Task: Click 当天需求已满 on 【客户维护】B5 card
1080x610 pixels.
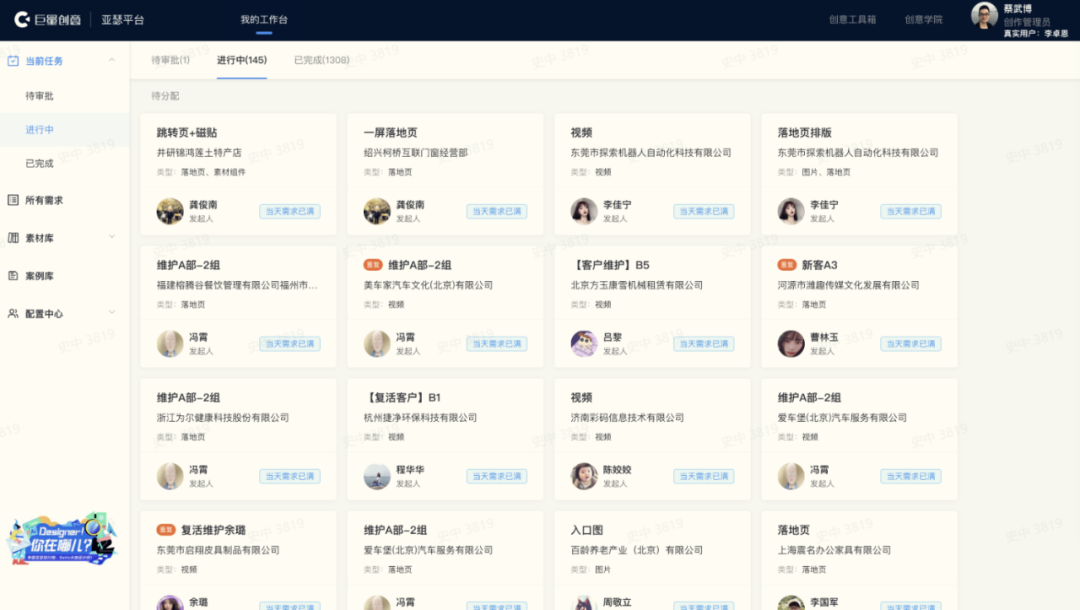Action: click(x=704, y=344)
